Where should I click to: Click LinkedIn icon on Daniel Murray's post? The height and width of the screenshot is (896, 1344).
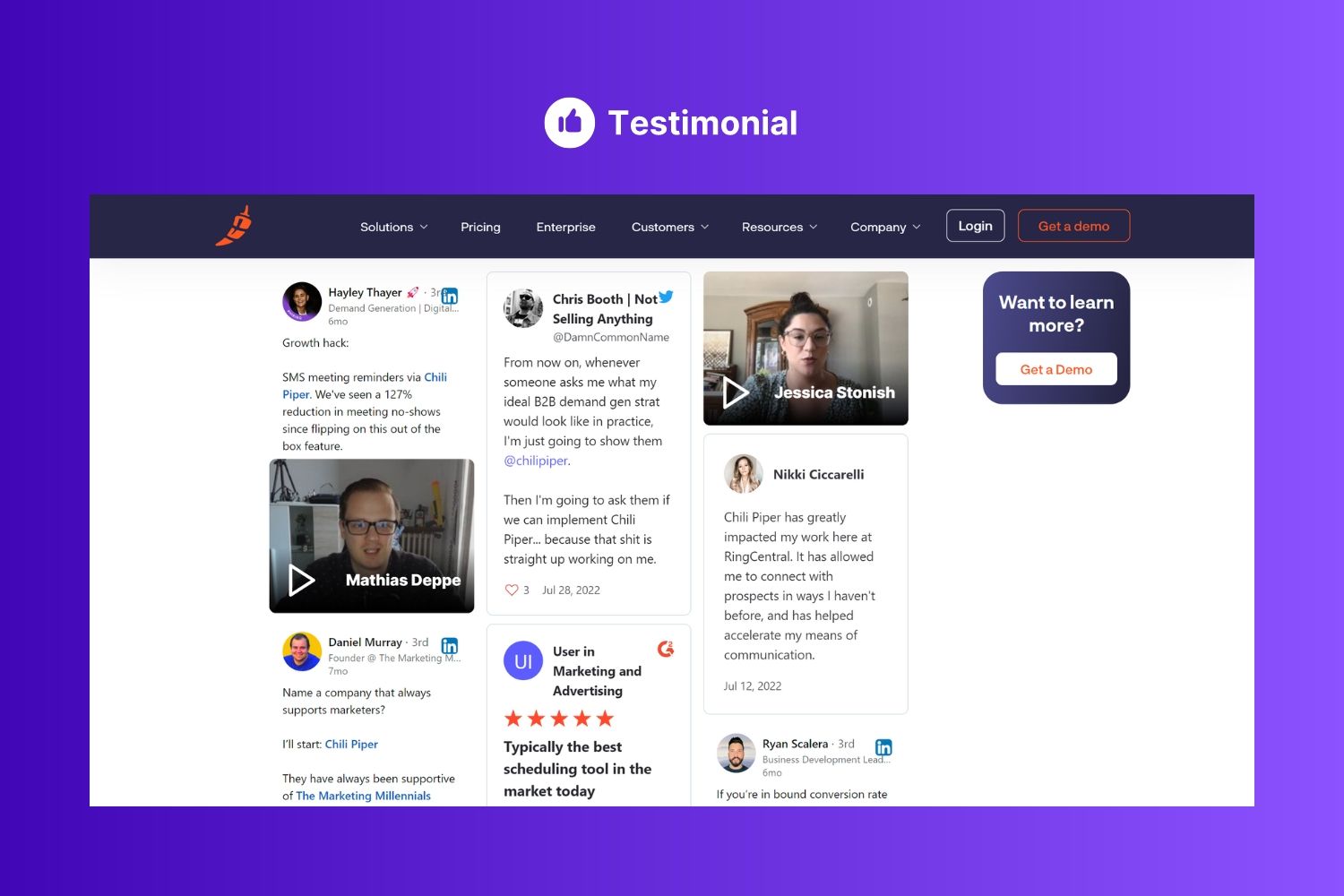pyautogui.click(x=450, y=645)
